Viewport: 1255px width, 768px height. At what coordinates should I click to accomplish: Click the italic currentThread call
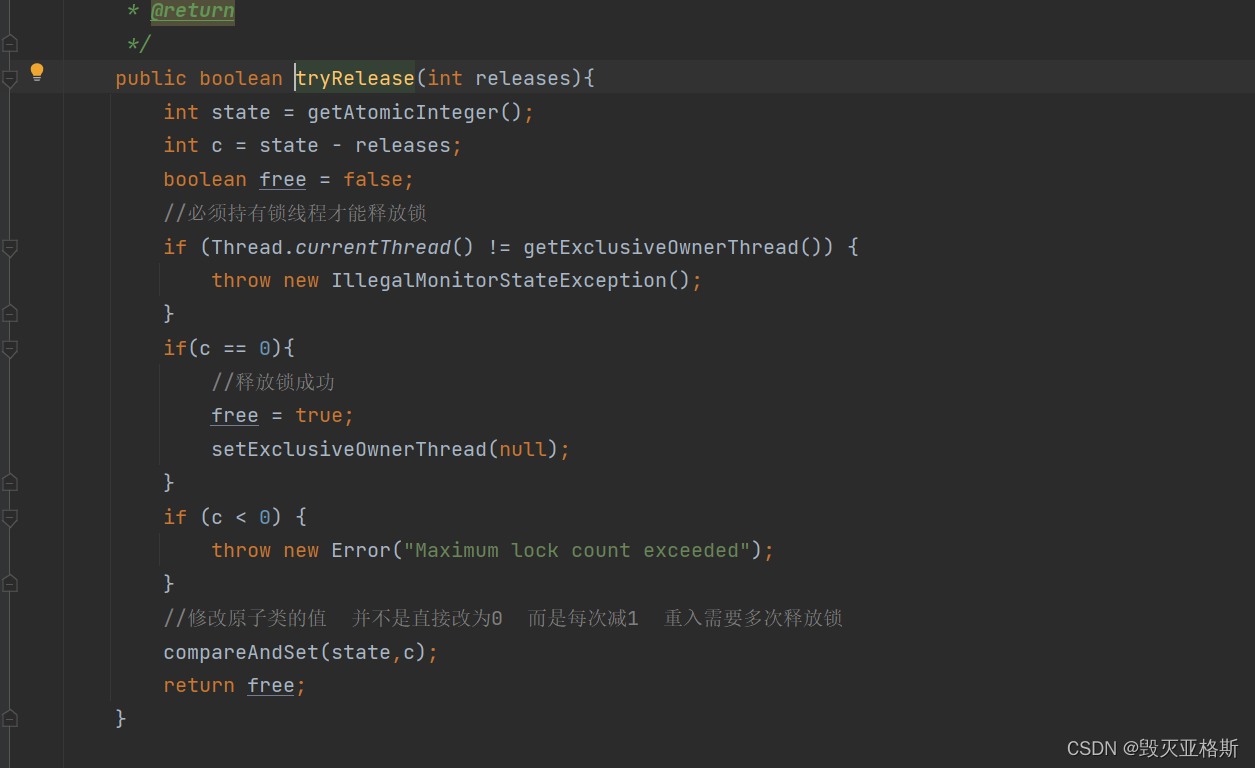pyautogui.click(x=373, y=247)
